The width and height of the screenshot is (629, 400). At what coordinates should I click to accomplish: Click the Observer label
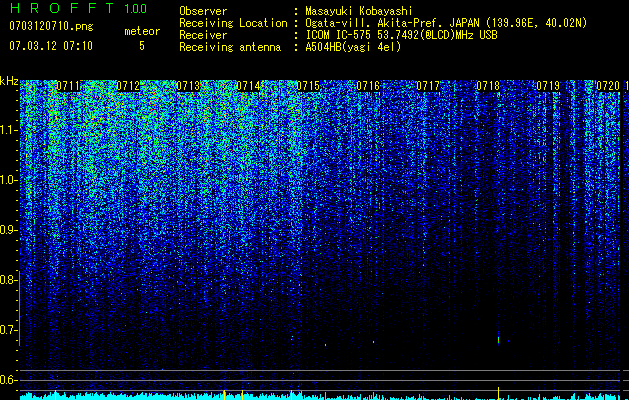tap(203, 11)
